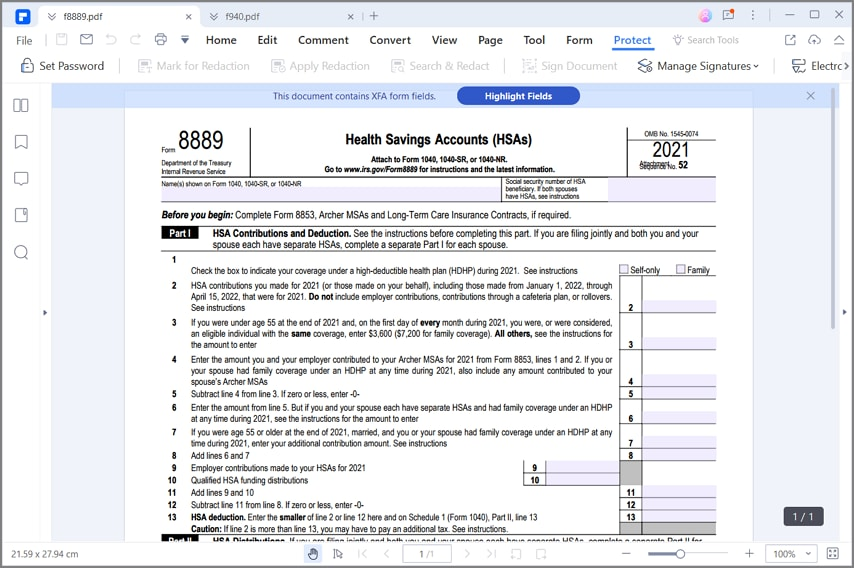Adjust the zoom slider handle

click(680, 553)
